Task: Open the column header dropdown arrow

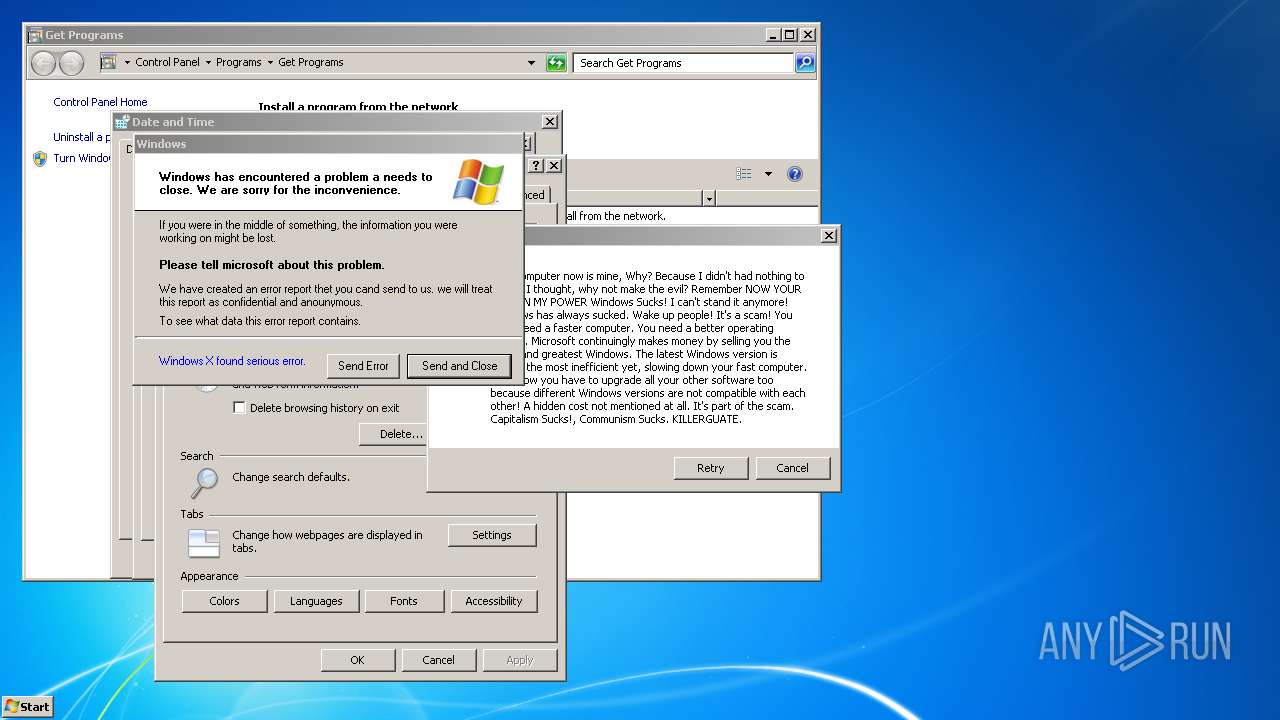Action: click(x=709, y=199)
